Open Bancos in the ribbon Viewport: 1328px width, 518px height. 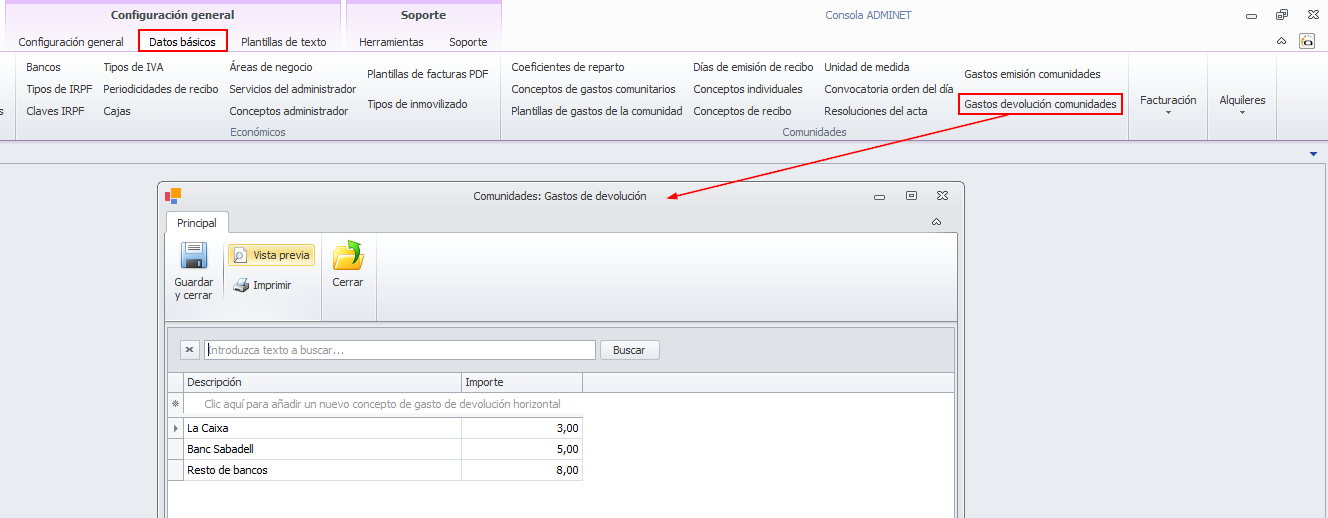(x=43, y=67)
